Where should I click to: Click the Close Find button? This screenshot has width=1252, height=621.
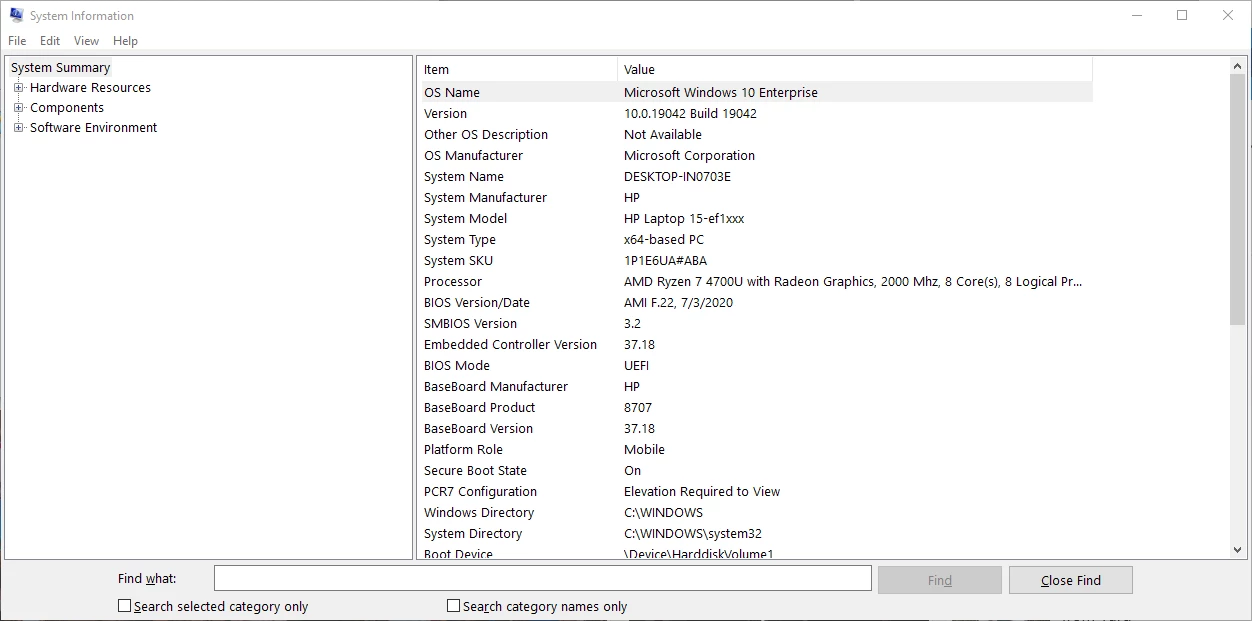click(1070, 580)
